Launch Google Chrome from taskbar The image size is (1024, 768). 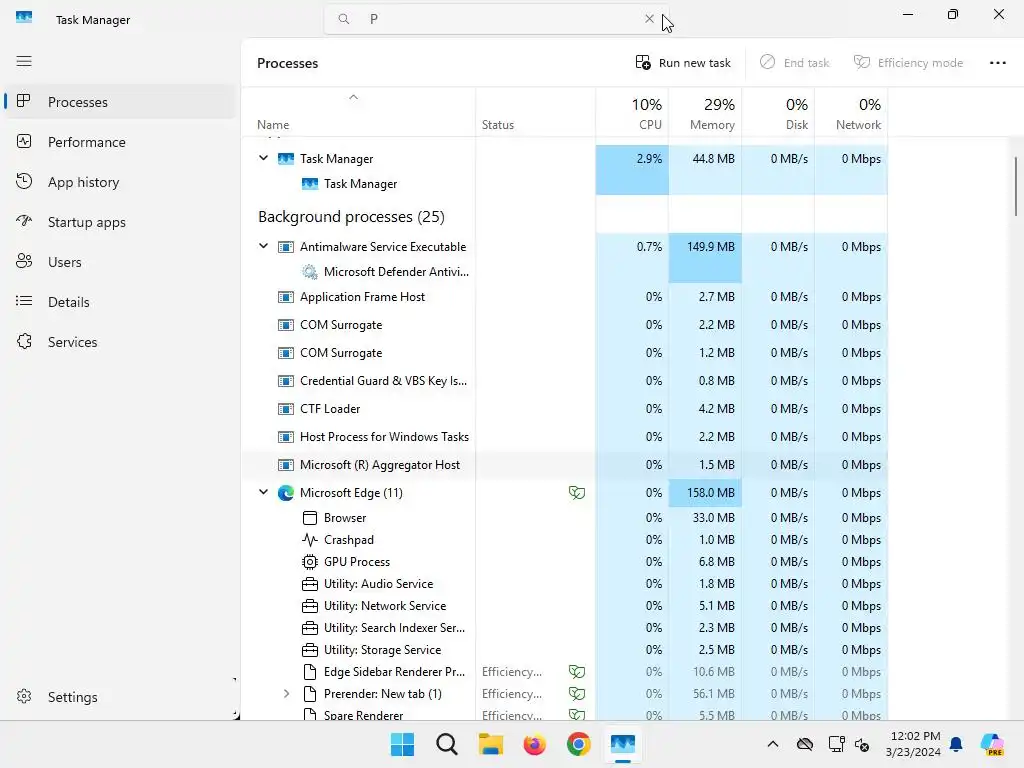[578, 744]
